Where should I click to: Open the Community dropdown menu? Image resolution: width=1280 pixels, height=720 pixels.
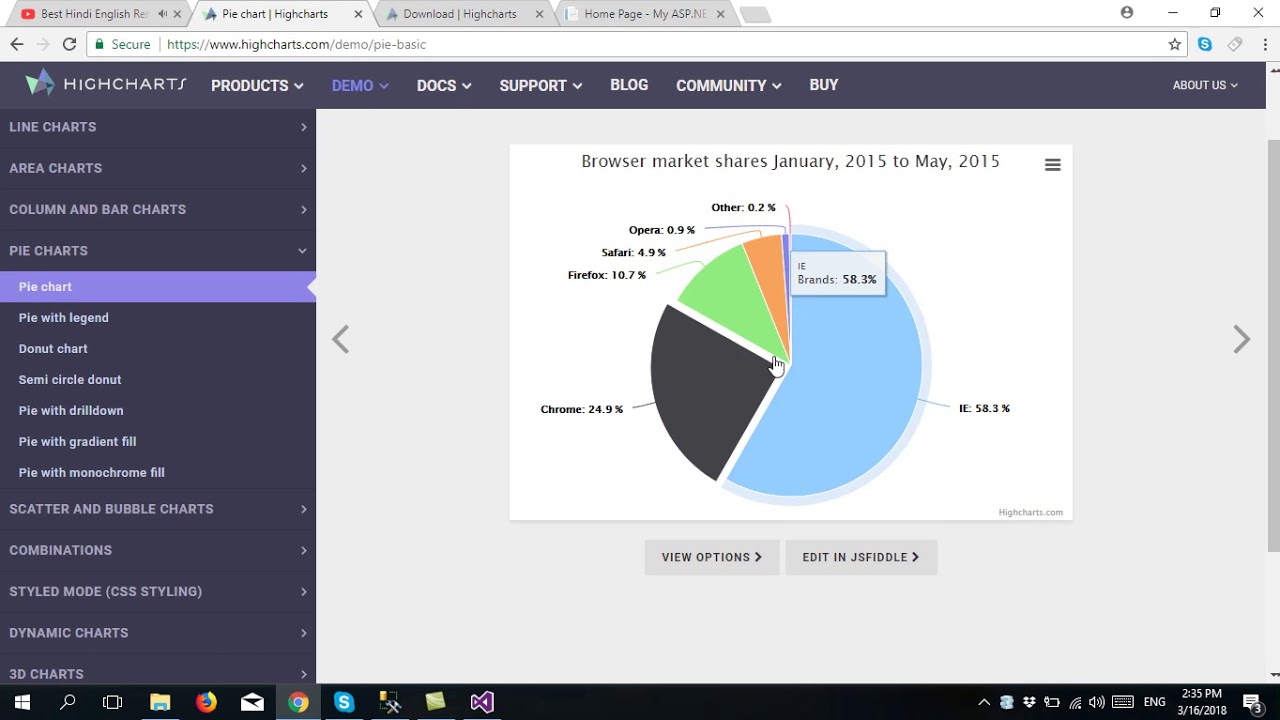[x=728, y=86]
